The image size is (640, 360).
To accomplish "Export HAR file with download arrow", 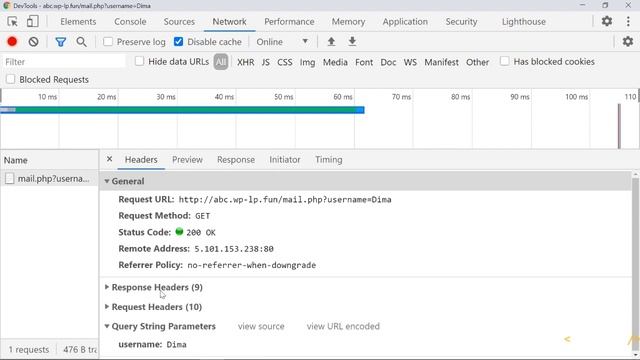I will (x=352, y=42).
